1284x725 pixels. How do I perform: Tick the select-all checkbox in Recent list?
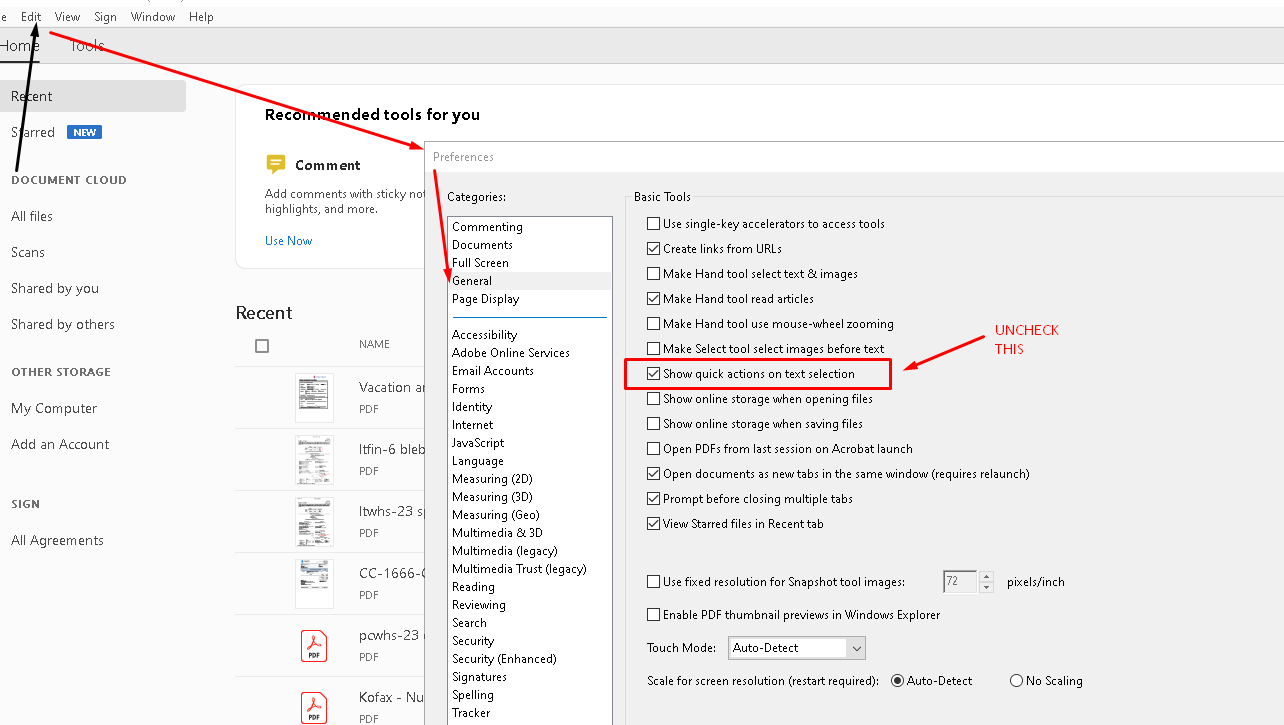point(262,346)
